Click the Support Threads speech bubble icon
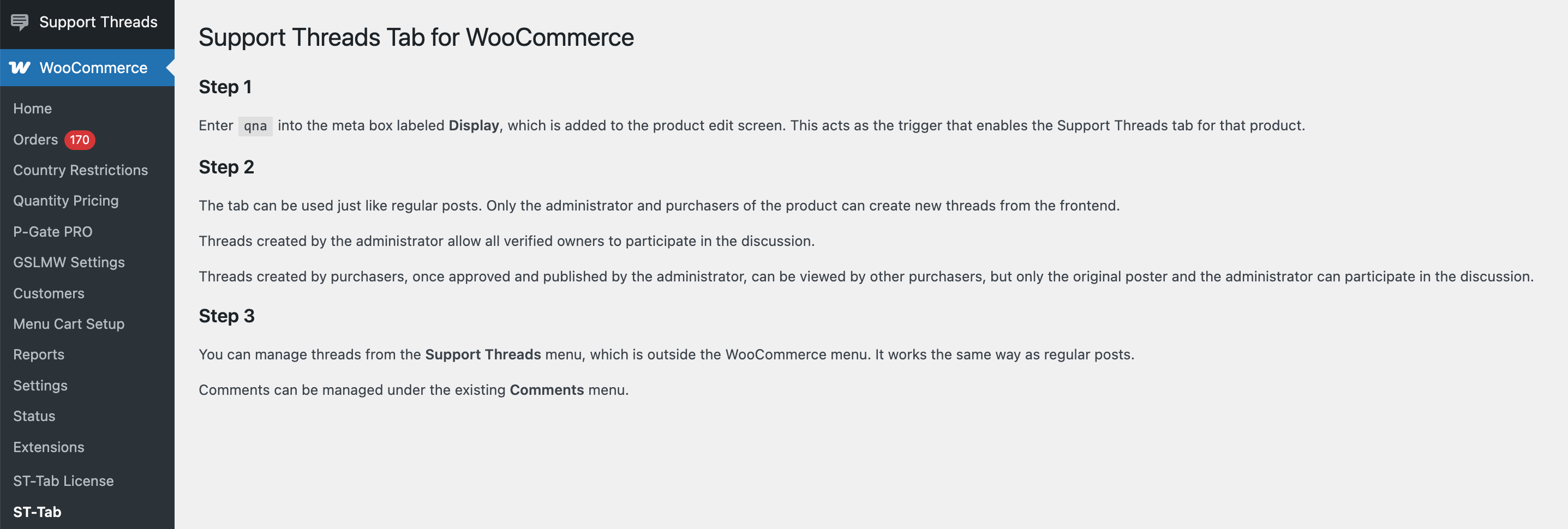The width and height of the screenshot is (1568, 529). pos(20,22)
